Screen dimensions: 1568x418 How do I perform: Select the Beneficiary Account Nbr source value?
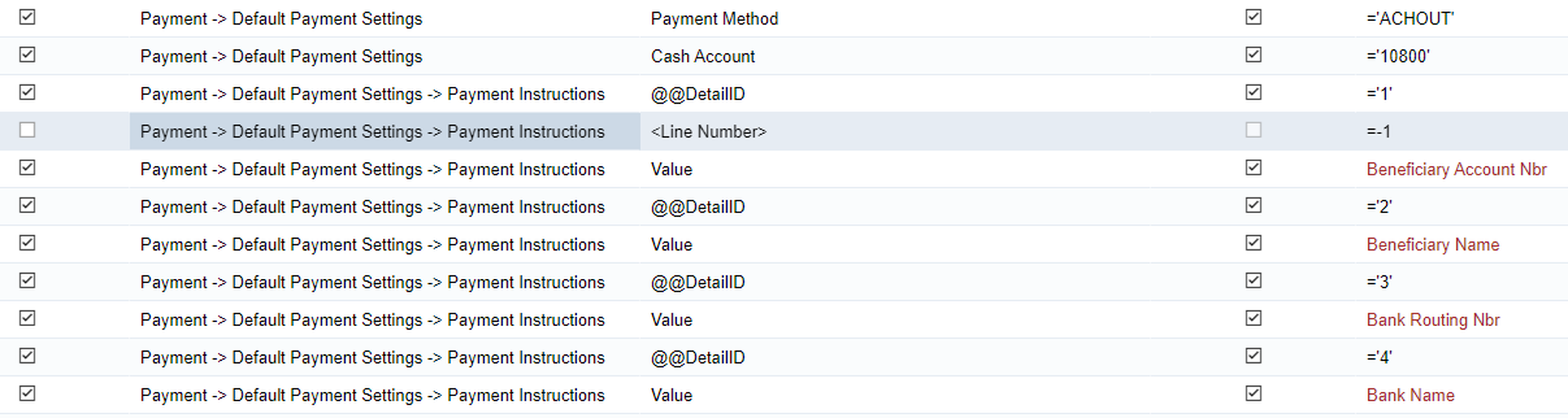[x=1456, y=169]
